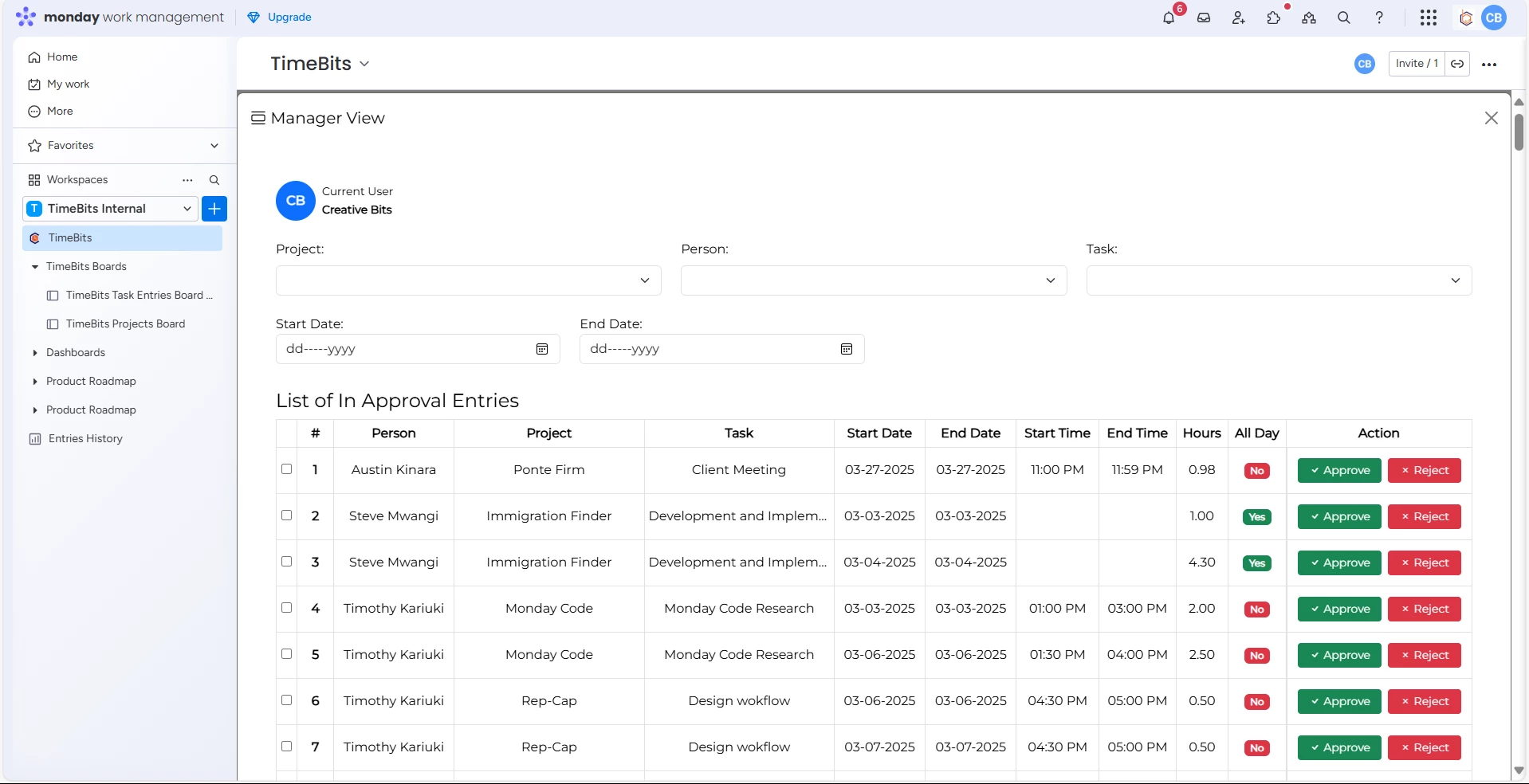Click the invite members person icon

(1239, 18)
